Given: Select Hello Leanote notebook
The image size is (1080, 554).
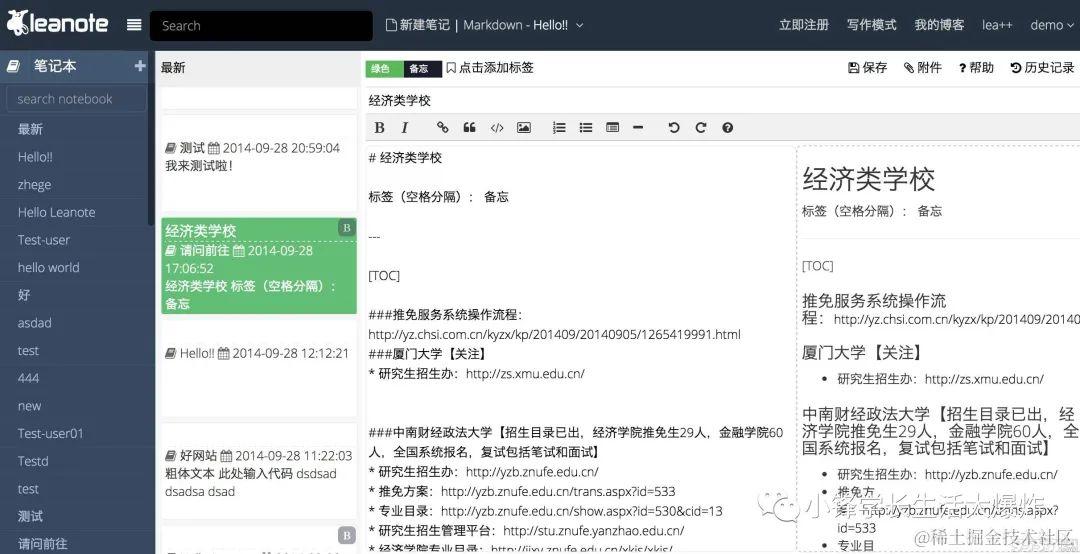Looking at the screenshot, I should (56, 212).
